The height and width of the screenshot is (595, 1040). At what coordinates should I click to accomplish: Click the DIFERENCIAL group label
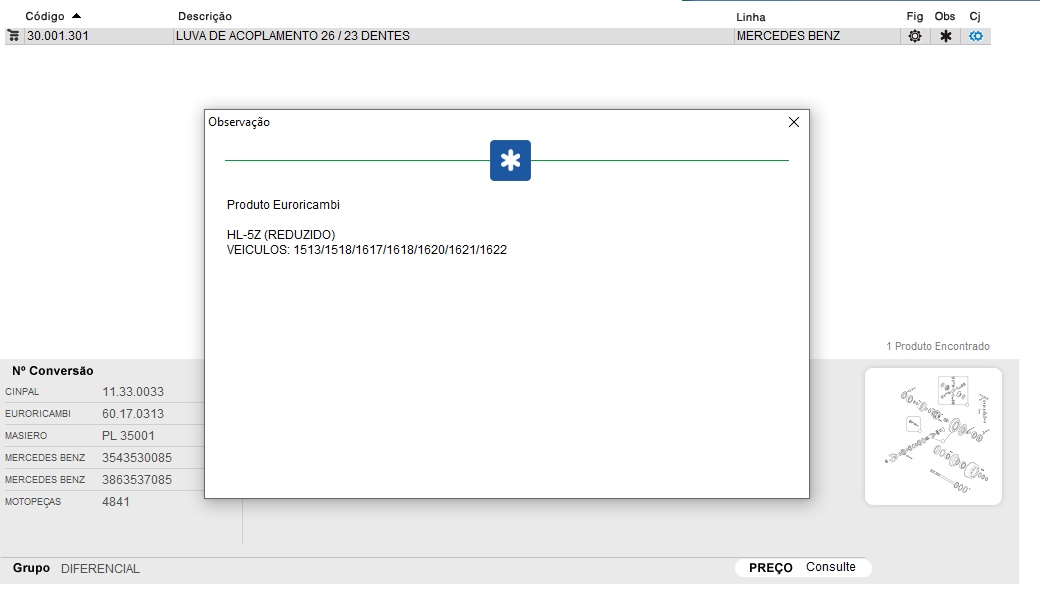[100, 569]
